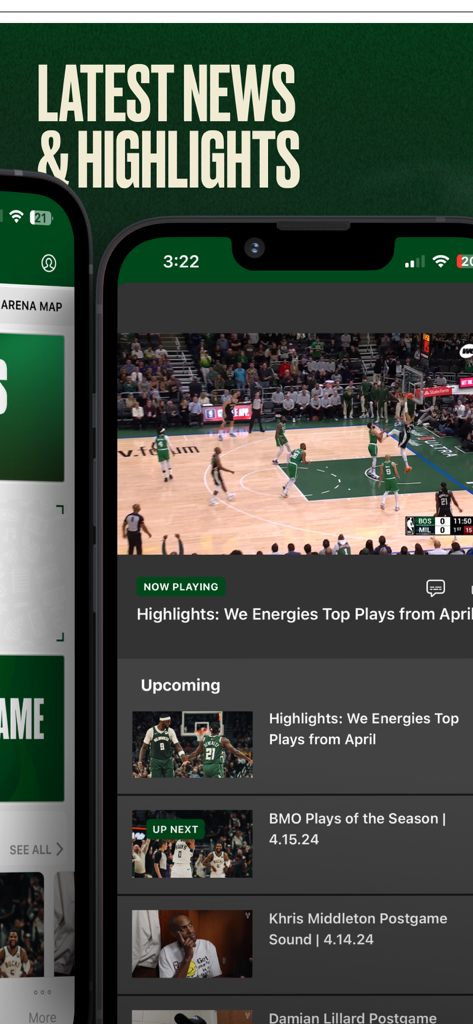
Task: Tap the Wi-Fi icon on left phone
Action: 16,216
